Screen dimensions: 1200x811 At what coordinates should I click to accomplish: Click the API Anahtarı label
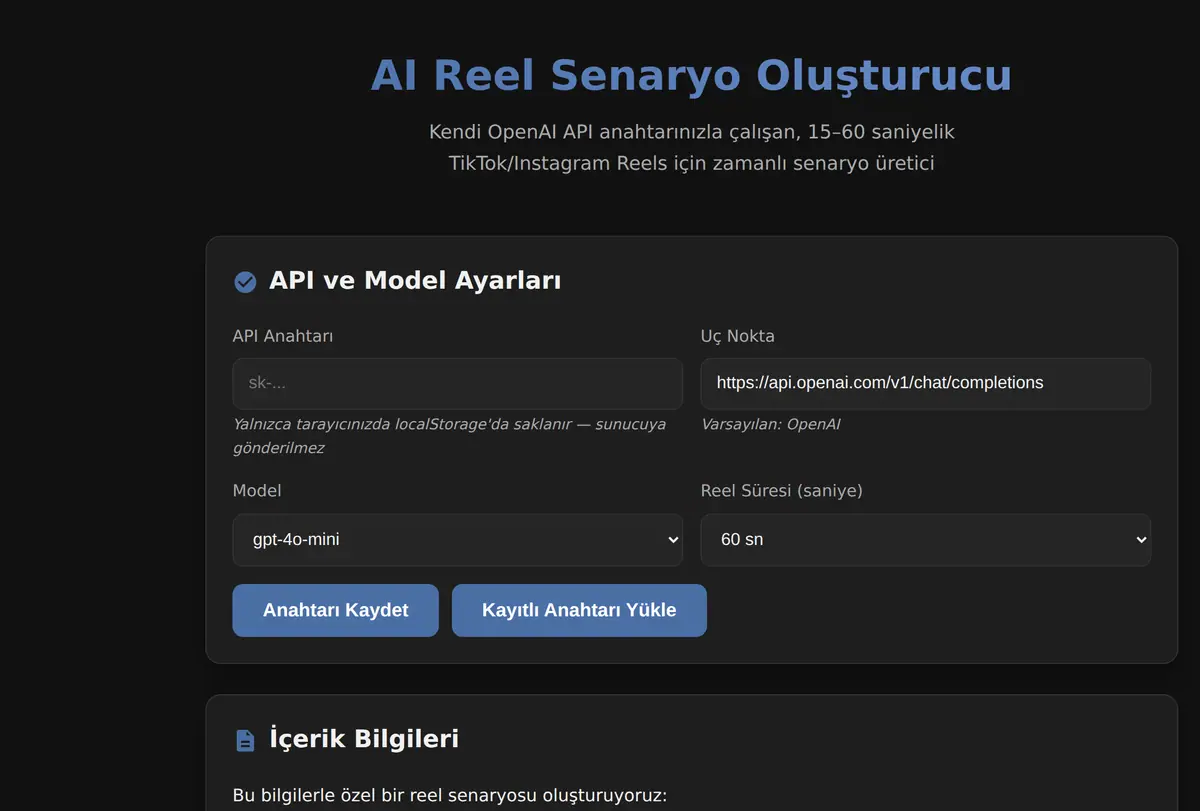283,336
